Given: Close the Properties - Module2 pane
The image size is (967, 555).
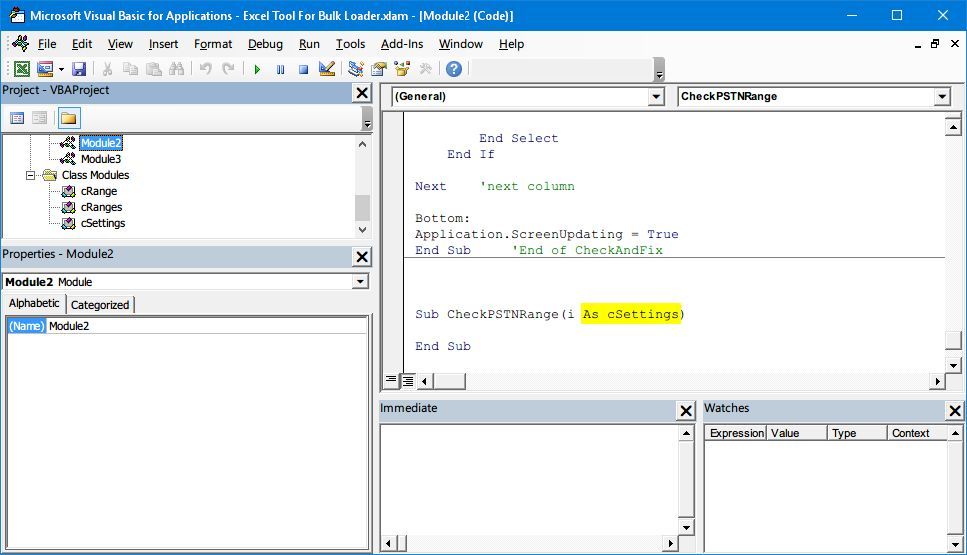Looking at the screenshot, I should point(362,257).
